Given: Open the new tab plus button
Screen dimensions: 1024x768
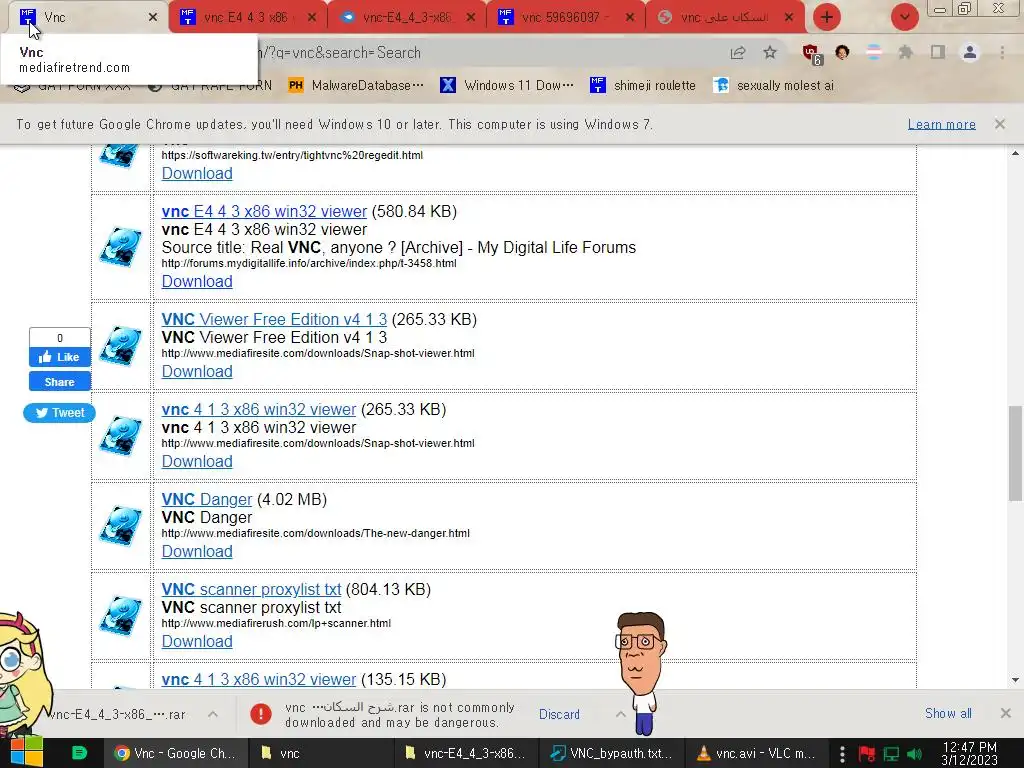Looking at the screenshot, I should click(x=826, y=17).
